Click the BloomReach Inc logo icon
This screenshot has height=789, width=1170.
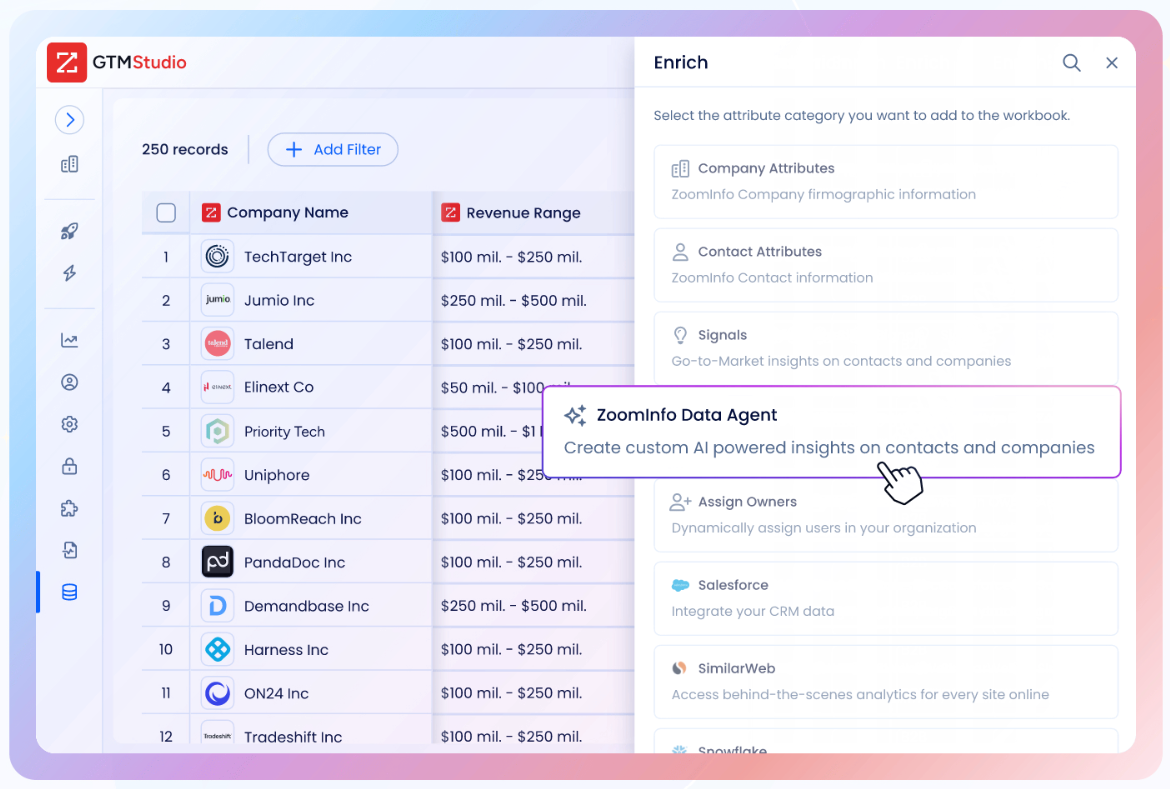pos(217,519)
